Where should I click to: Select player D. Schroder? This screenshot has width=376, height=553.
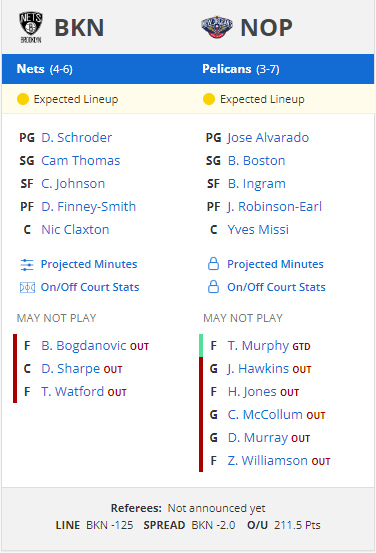pos(77,138)
